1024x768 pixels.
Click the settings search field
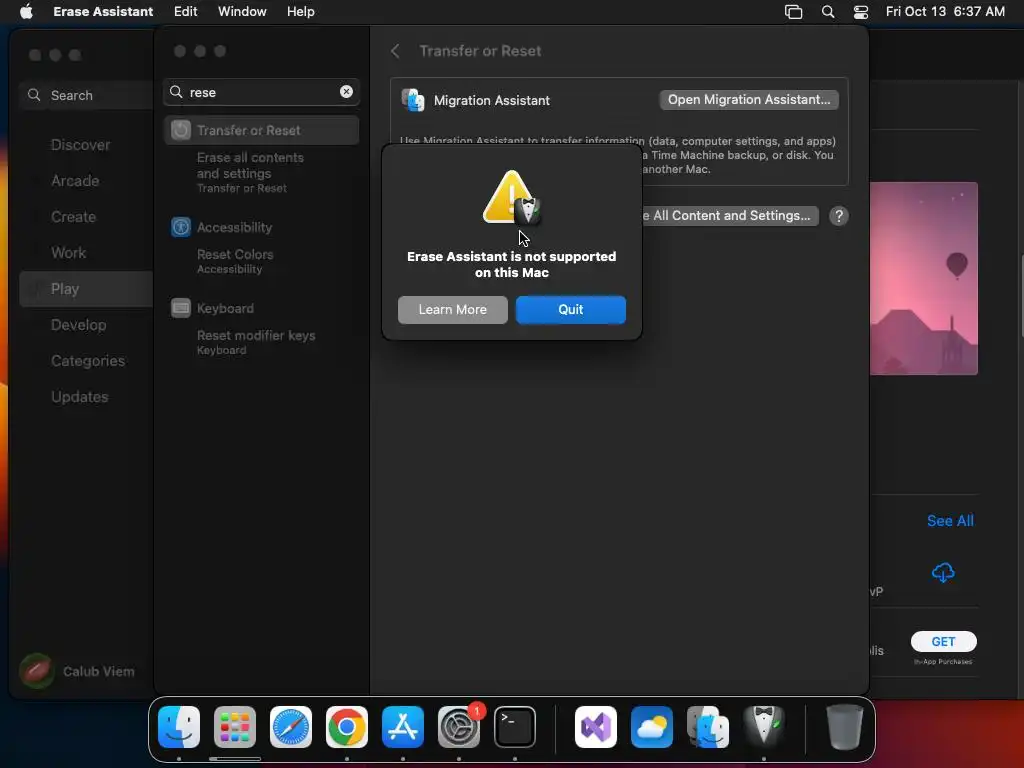pyautogui.click(x=261, y=92)
